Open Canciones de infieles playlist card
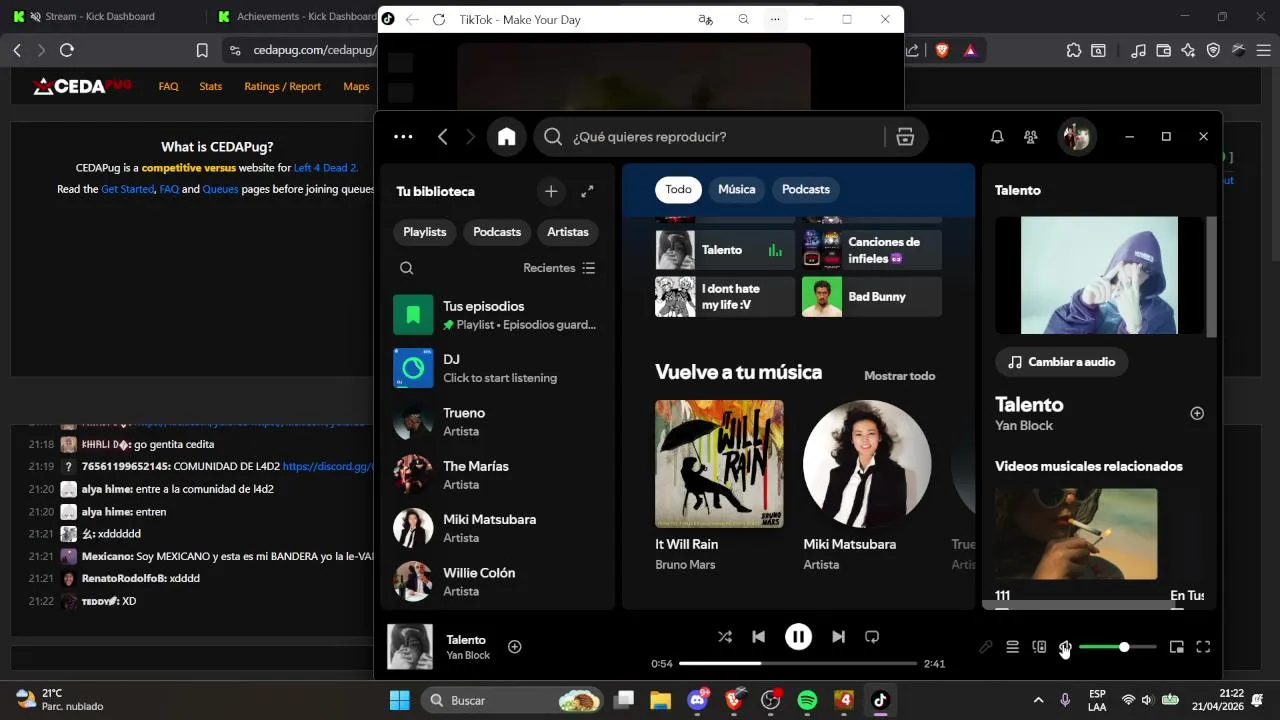This screenshot has height=720, width=1280. click(x=872, y=250)
